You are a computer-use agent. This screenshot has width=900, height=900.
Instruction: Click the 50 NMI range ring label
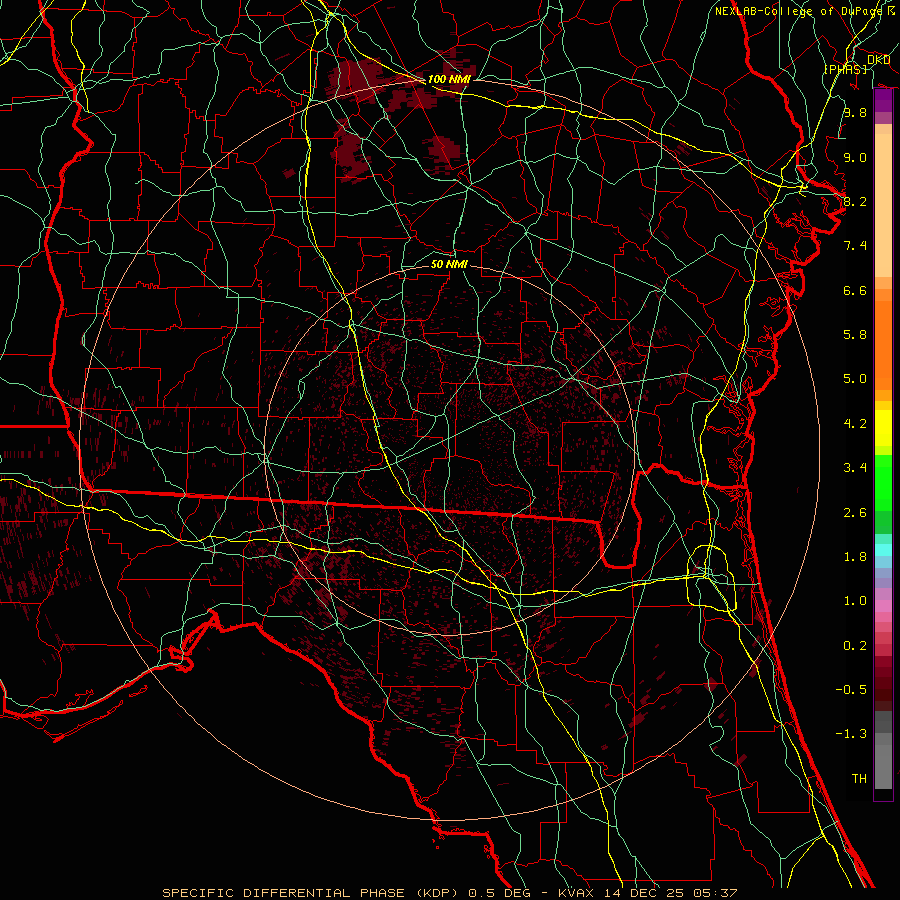[x=449, y=264]
